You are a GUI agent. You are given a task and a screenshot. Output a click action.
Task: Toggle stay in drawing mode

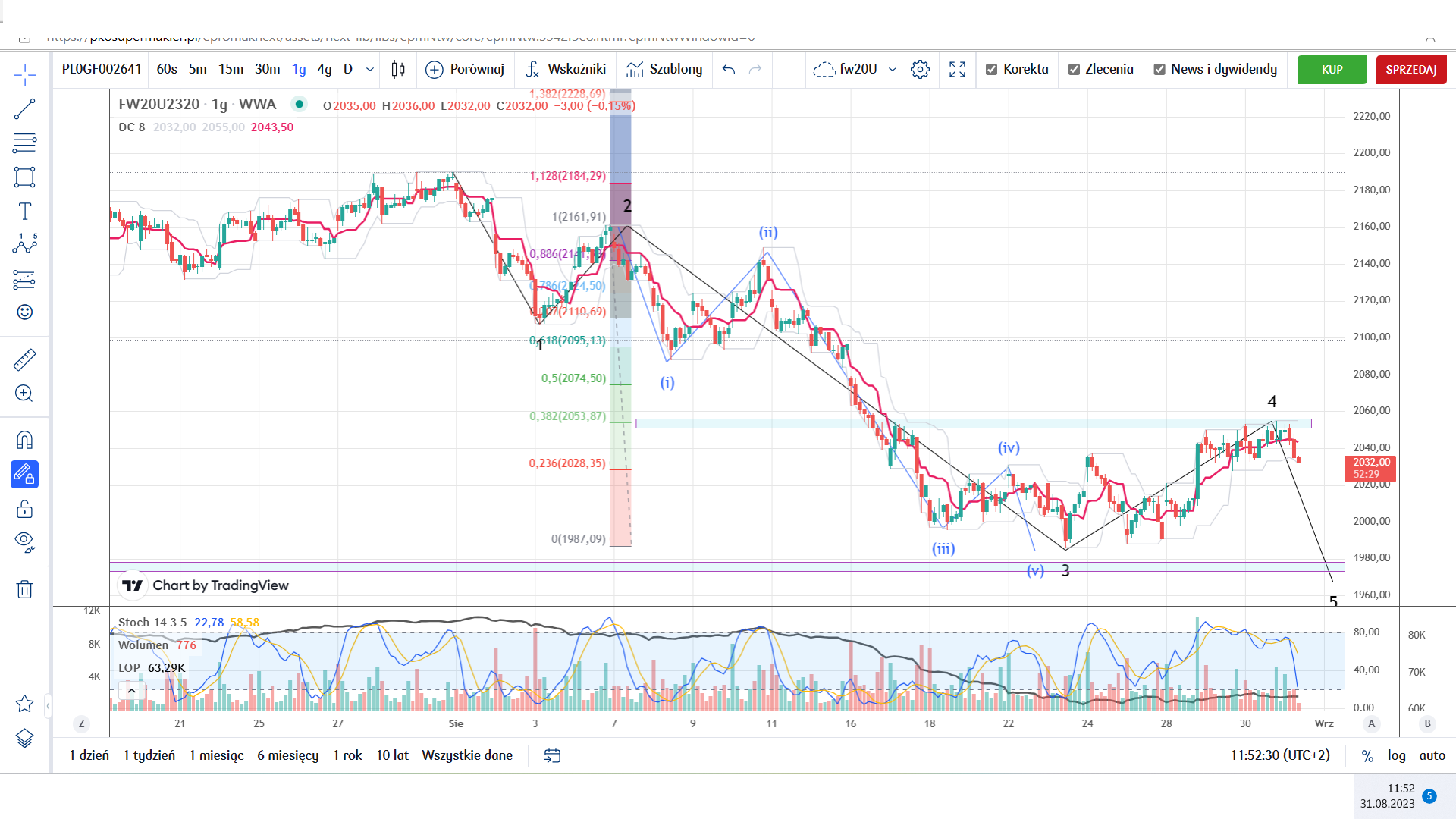coord(24,475)
